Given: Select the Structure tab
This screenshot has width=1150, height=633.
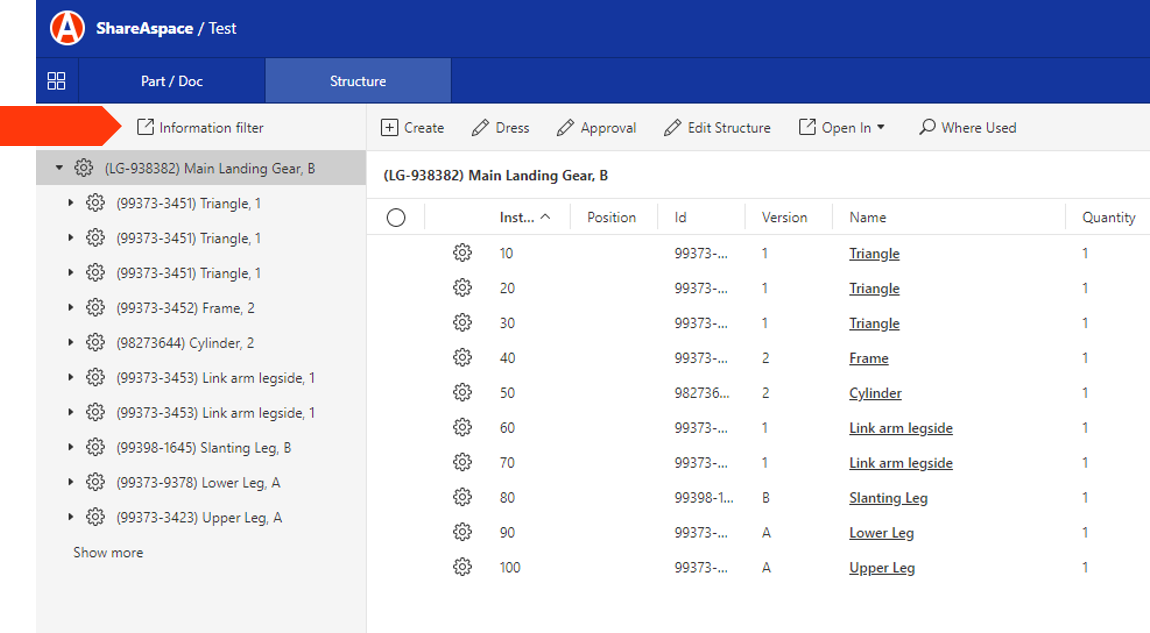Looking at the screenshot, I should click(357, 80).
